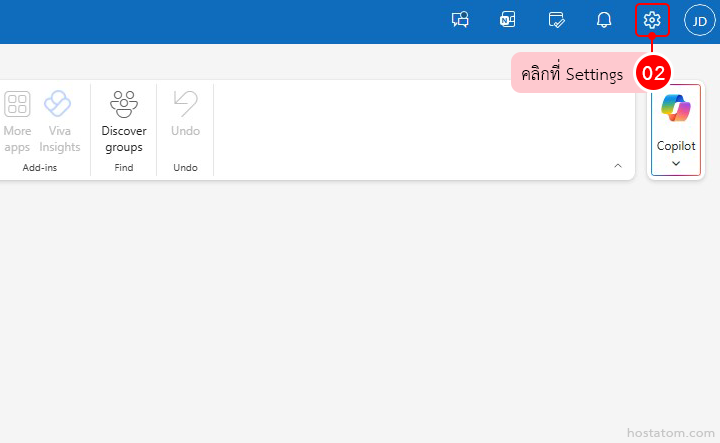Screen dimensions: 720x443
Task: Expand the Copilot dropdown chevron
Action: 675,163
